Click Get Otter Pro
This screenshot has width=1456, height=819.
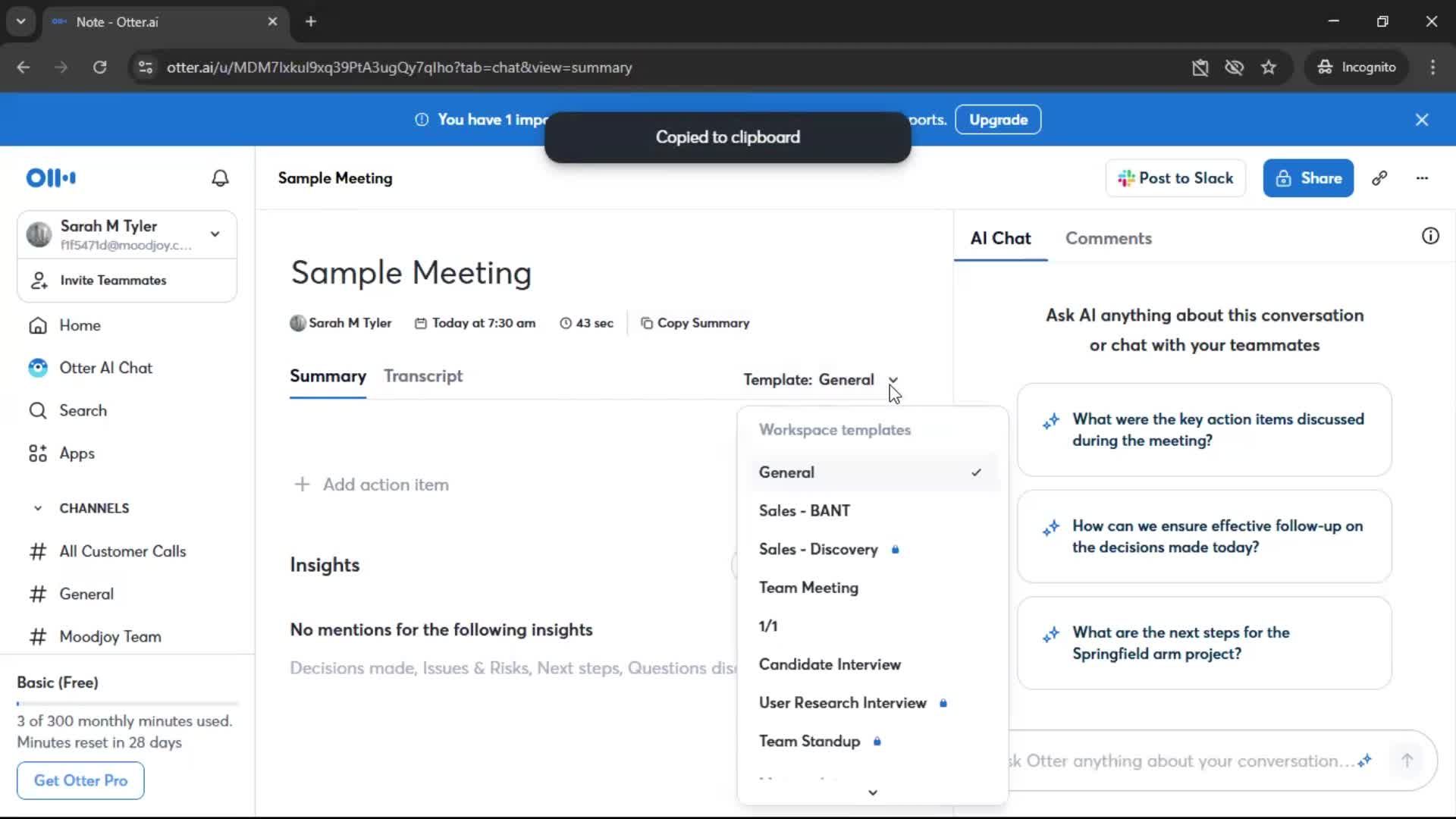[x=80, y=780]
